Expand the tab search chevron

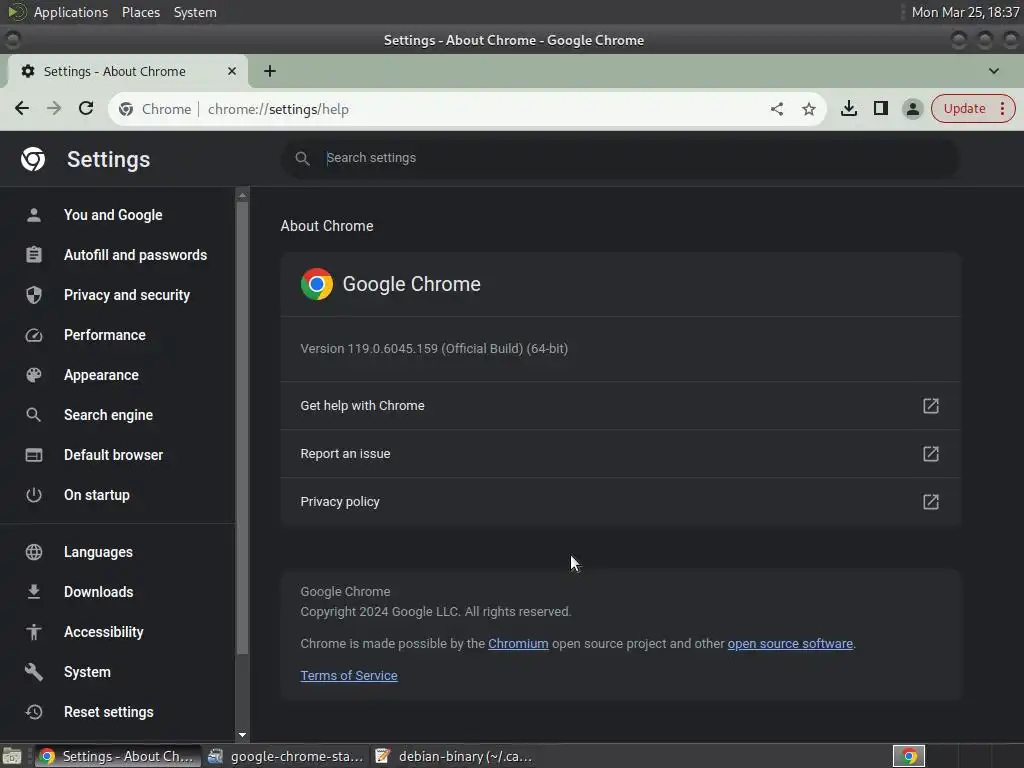click(x=993, y=71)
